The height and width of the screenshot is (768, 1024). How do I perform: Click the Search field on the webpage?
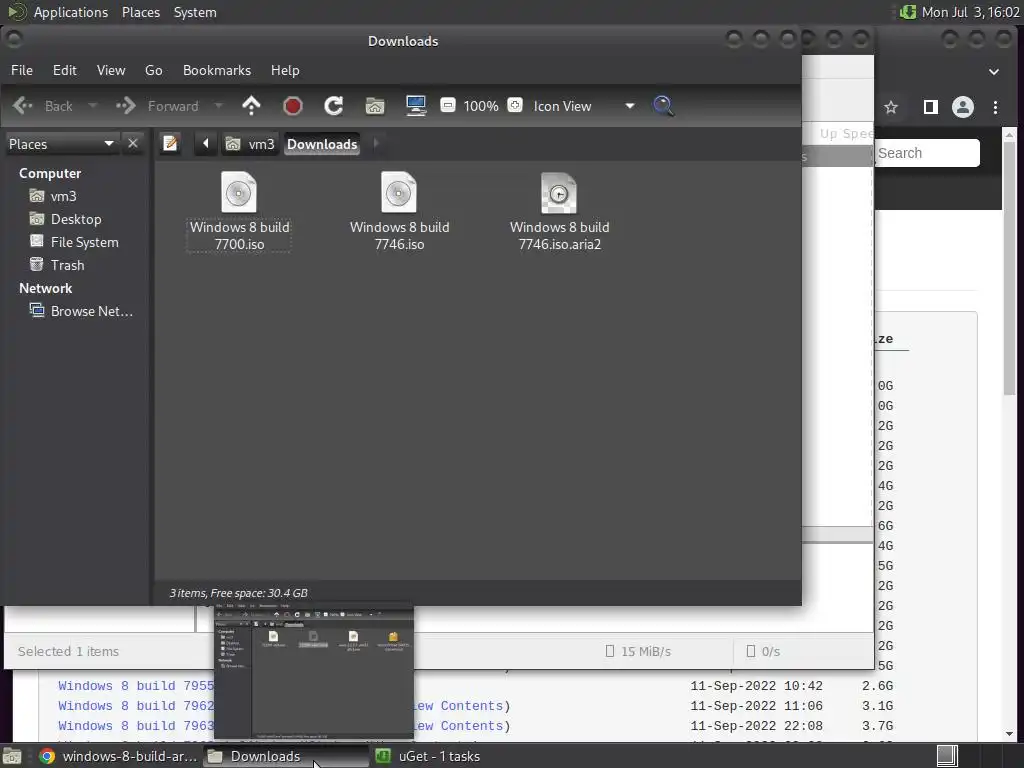(x=926, y=153)
